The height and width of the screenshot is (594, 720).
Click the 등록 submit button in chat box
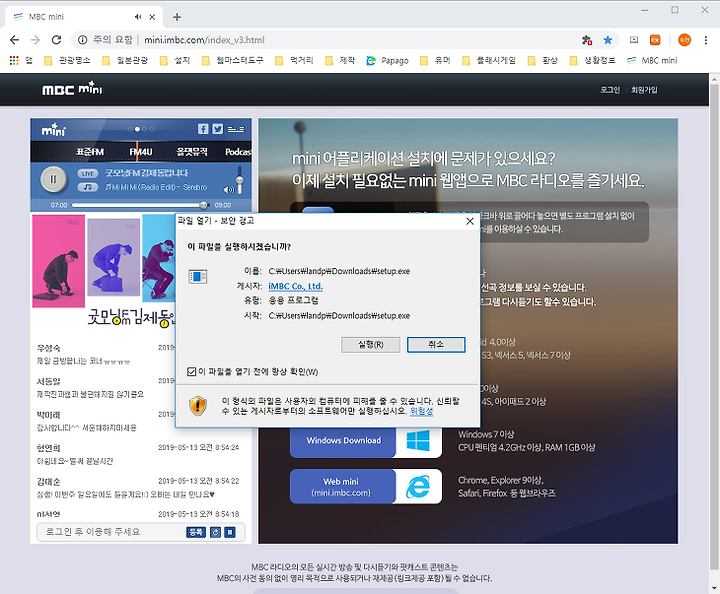[x=196, y=532]
